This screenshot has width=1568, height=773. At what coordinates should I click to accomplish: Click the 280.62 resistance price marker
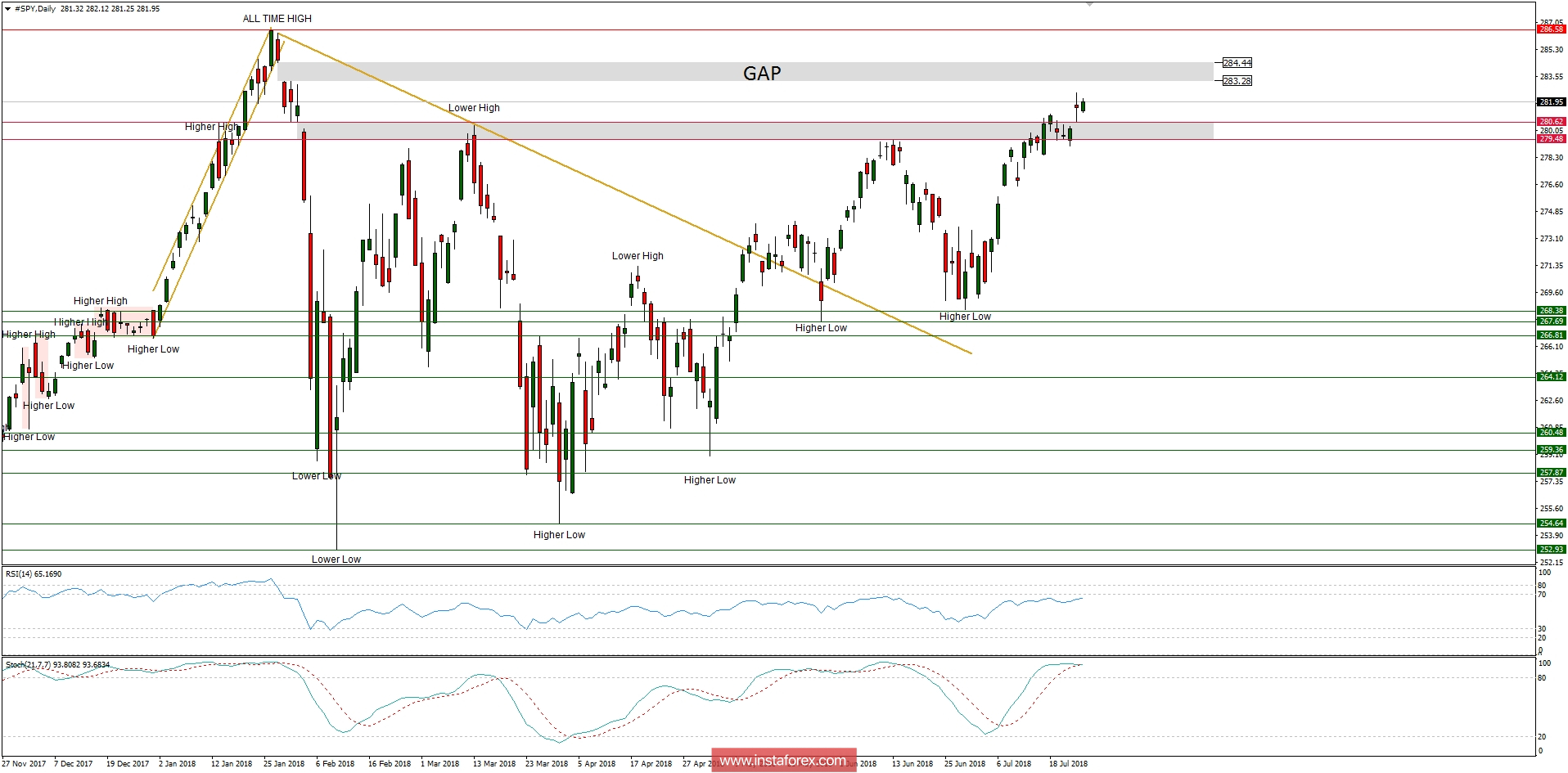click(x=1551, y=121)
